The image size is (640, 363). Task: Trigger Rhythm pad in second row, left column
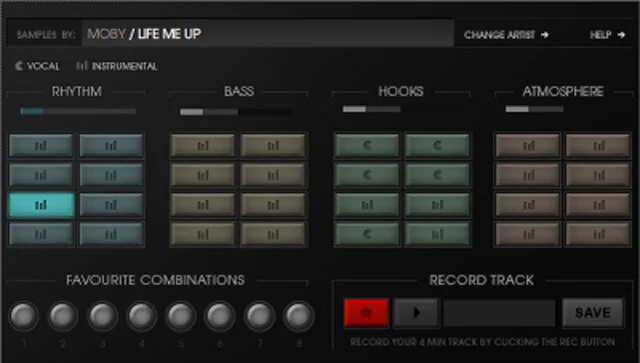pos(41,175)
